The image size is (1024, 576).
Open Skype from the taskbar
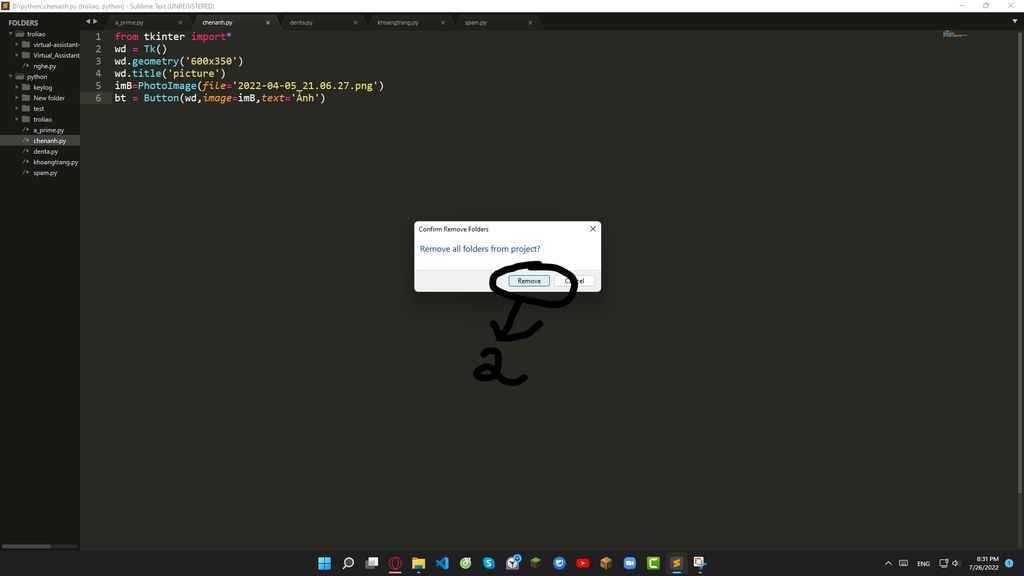point(489,563)
